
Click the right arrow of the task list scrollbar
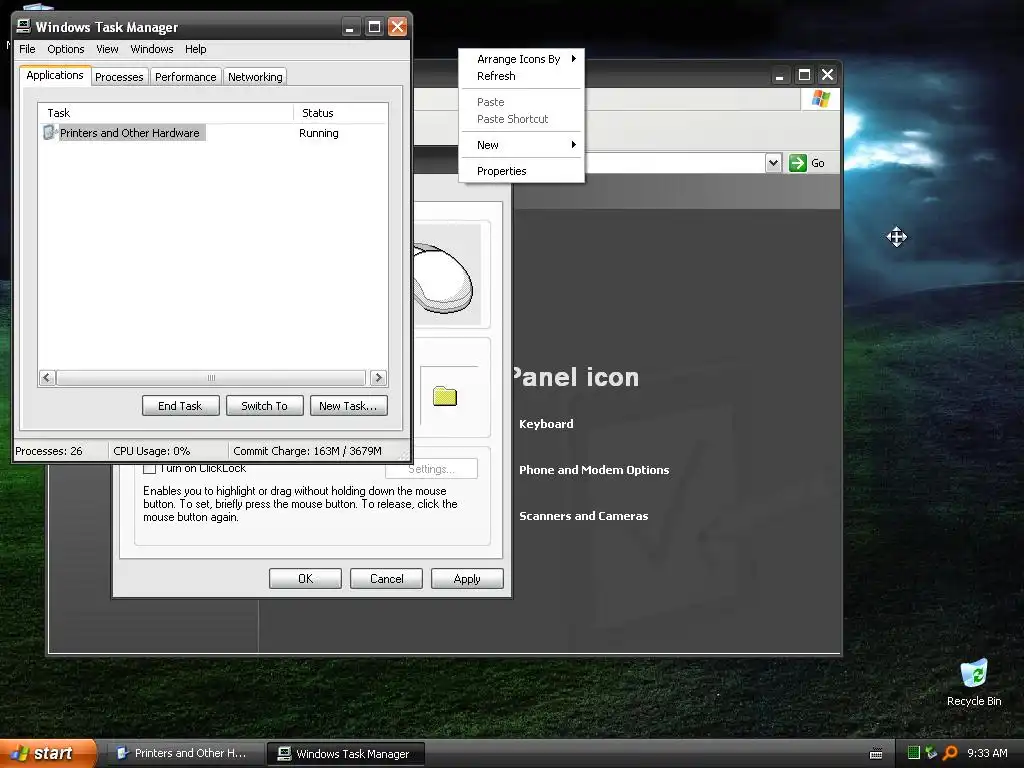point(378,377)
